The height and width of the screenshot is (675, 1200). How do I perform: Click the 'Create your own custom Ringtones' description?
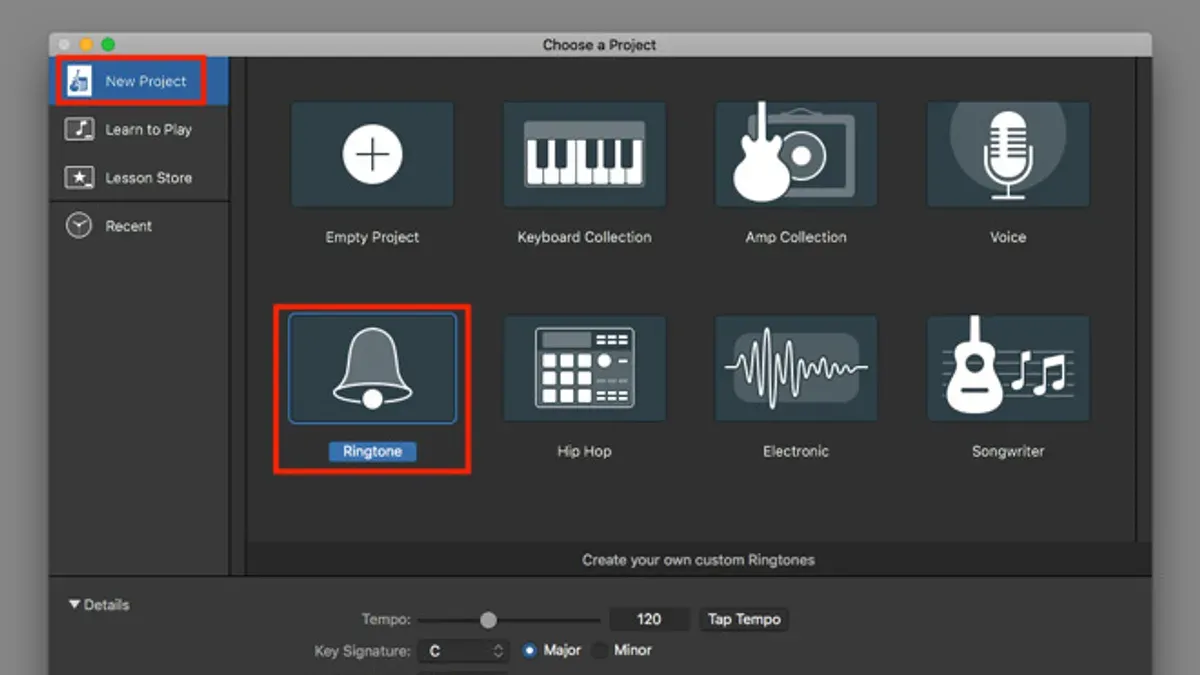(698, 560)
